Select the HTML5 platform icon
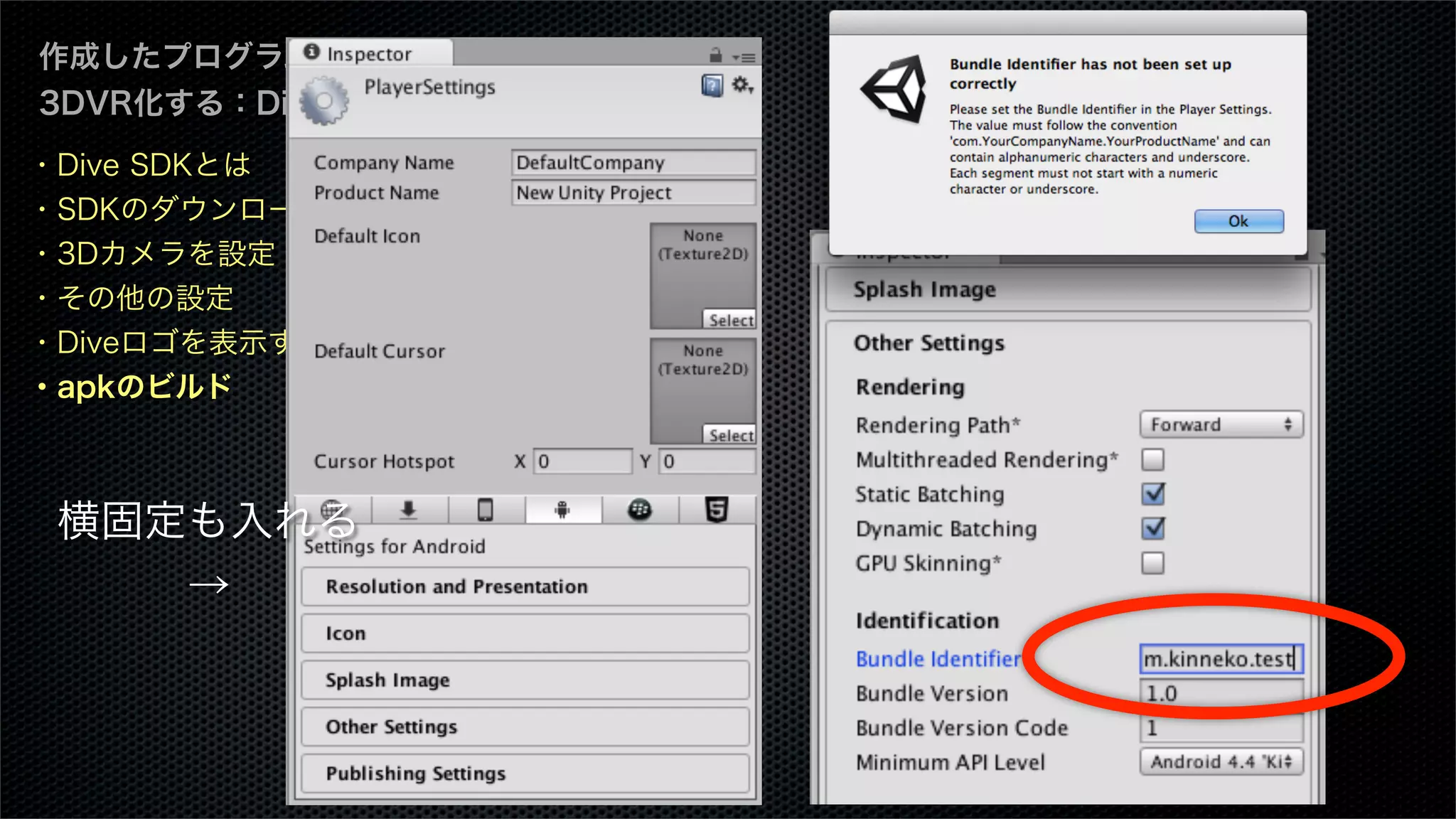1456x819 pixels. 716,510
